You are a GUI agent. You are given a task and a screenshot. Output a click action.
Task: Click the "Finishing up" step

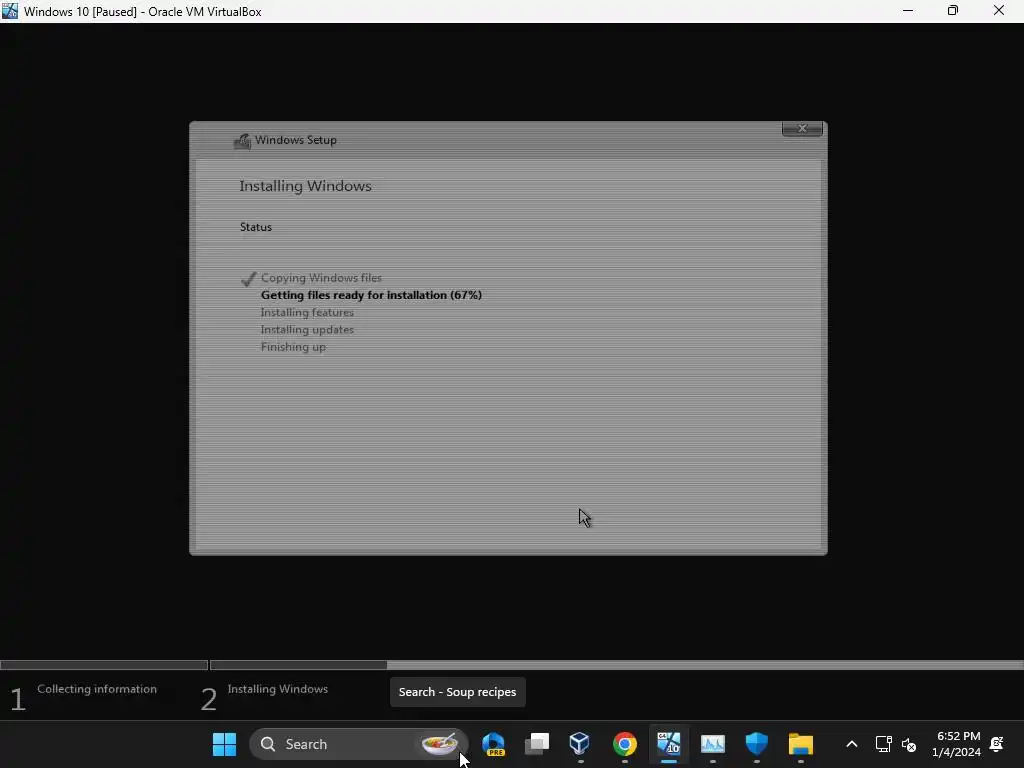(x=293, y=347)
